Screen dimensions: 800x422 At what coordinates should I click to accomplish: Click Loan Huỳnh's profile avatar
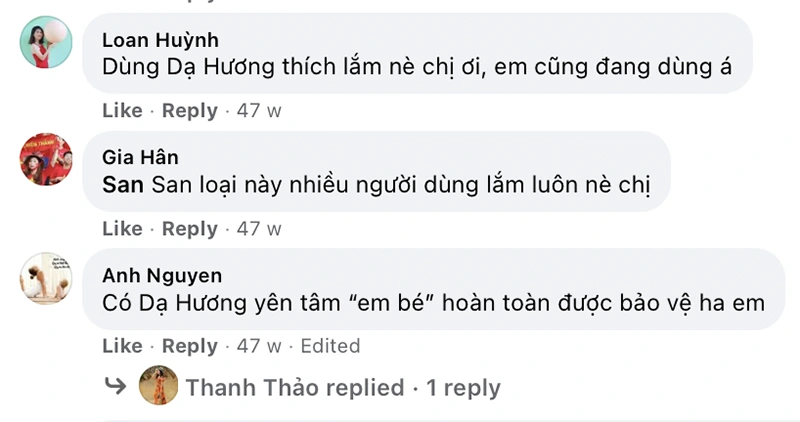pos(46,43)
